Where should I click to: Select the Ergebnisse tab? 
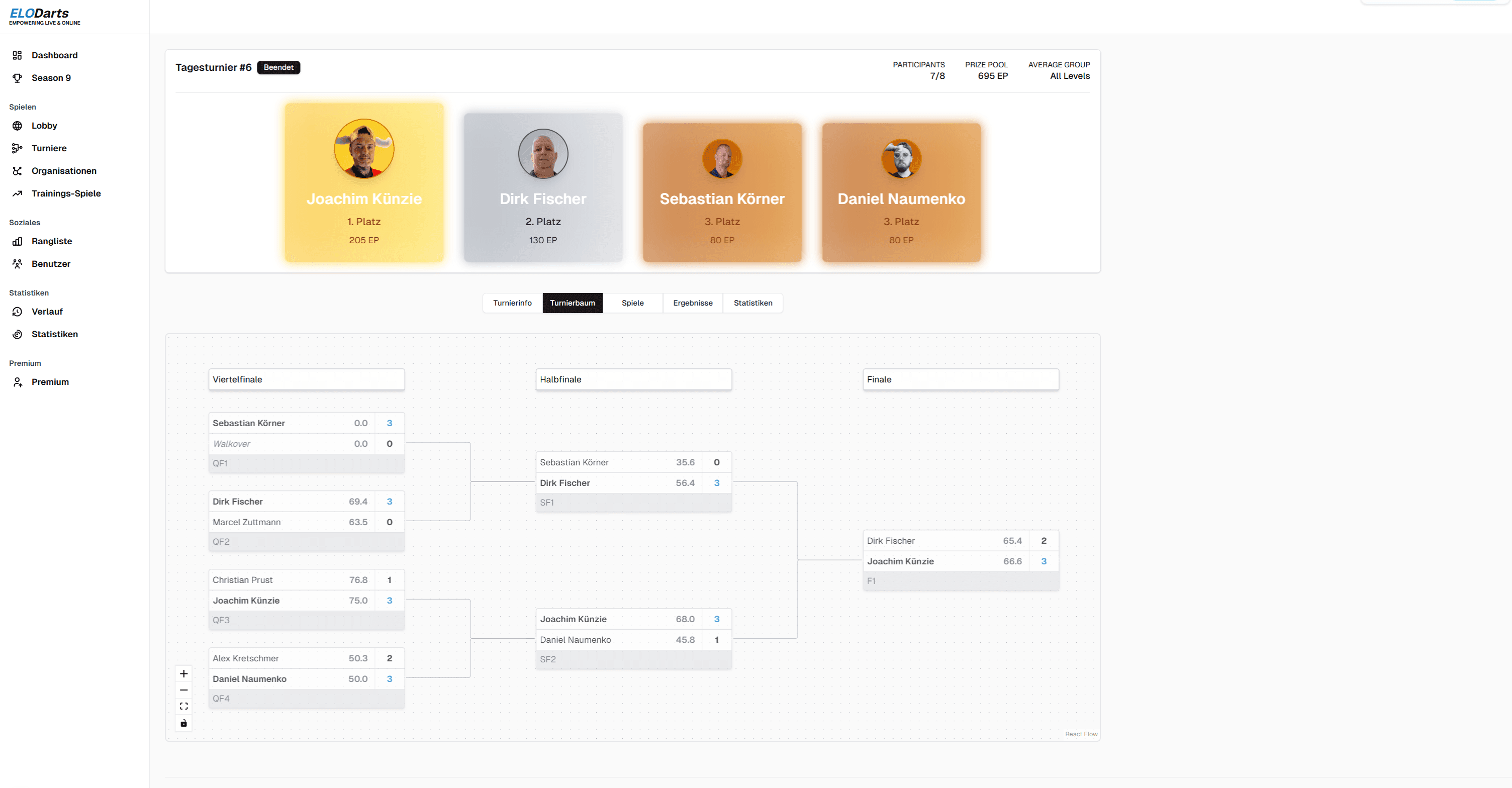click(693, 303)
